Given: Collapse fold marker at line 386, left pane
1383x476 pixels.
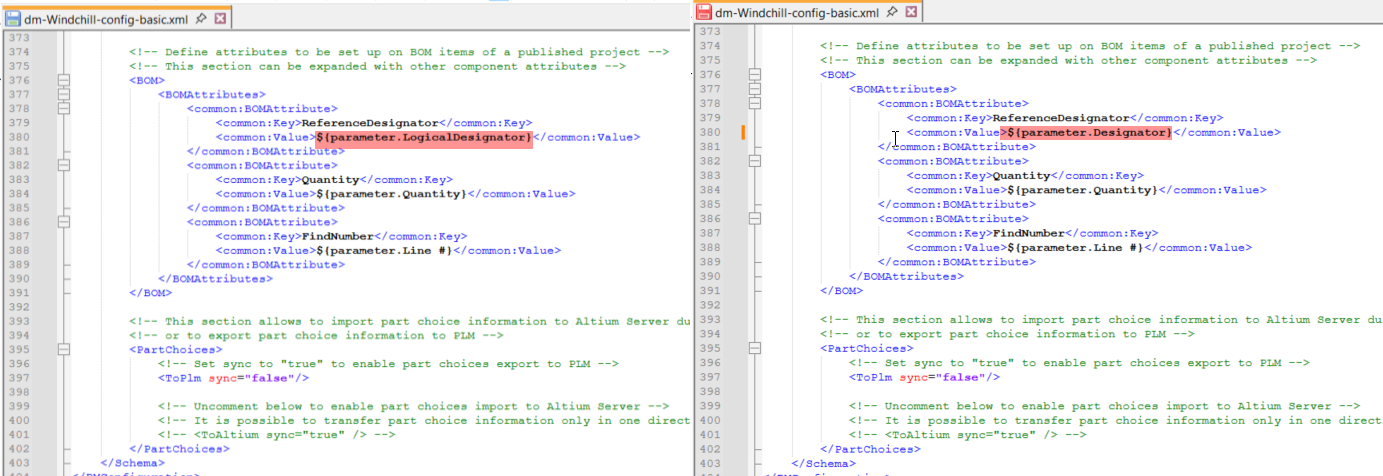Looking at the screenshot, I should tap(64, 223).
